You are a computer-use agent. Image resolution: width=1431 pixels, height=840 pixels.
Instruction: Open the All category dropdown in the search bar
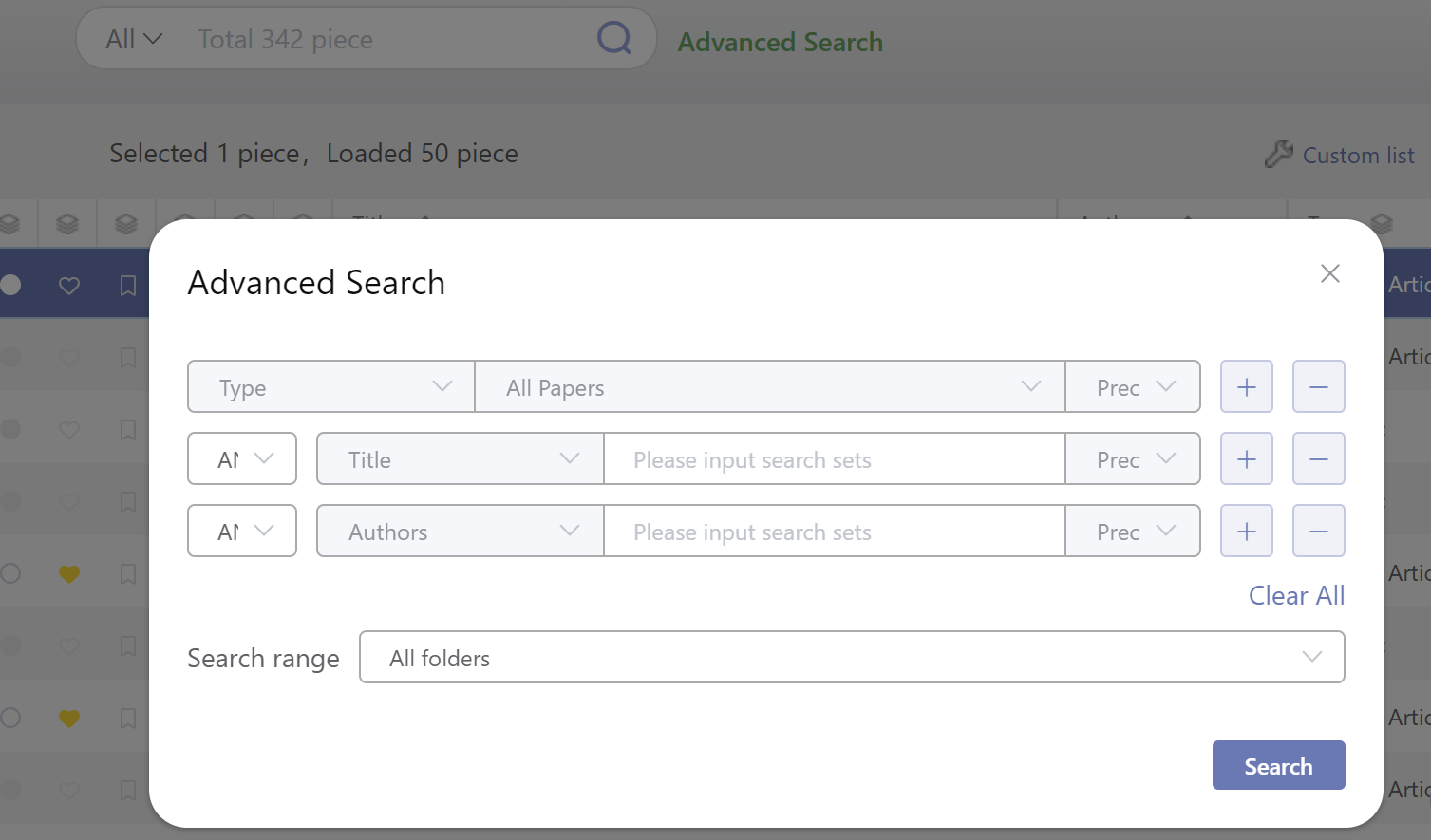click(x=134, y=39)
